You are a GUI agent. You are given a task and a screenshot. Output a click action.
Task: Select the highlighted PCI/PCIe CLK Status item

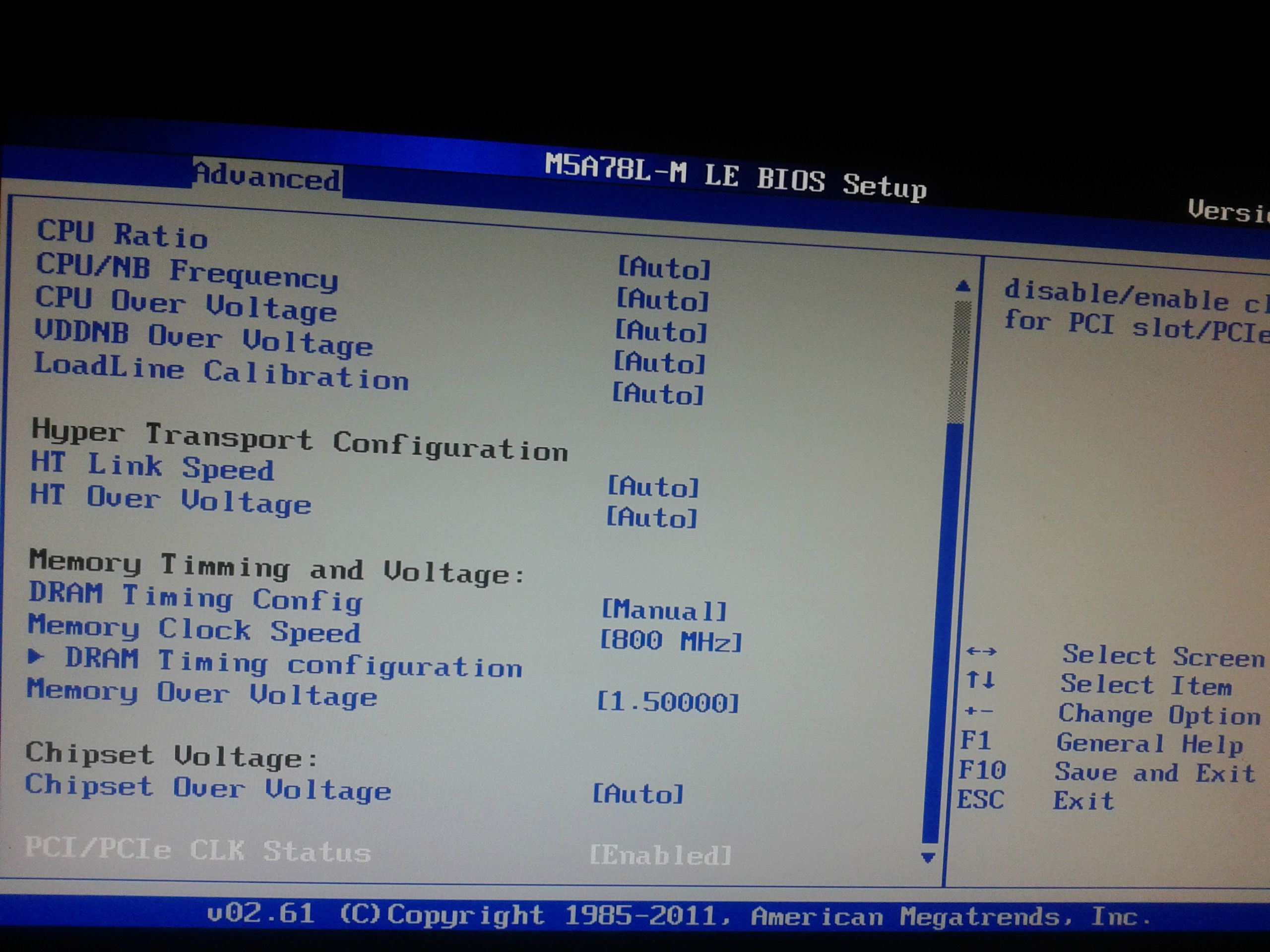(197, 850)
